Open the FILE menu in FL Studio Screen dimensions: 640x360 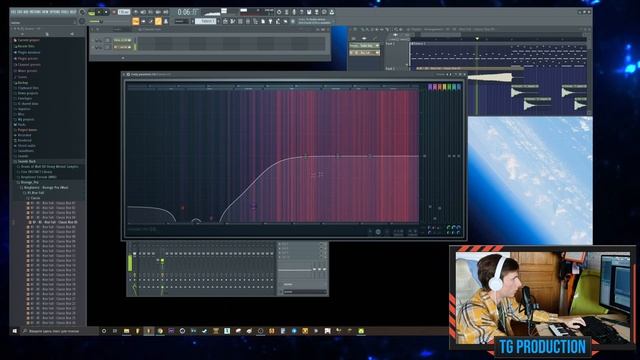tap(13, 12)
